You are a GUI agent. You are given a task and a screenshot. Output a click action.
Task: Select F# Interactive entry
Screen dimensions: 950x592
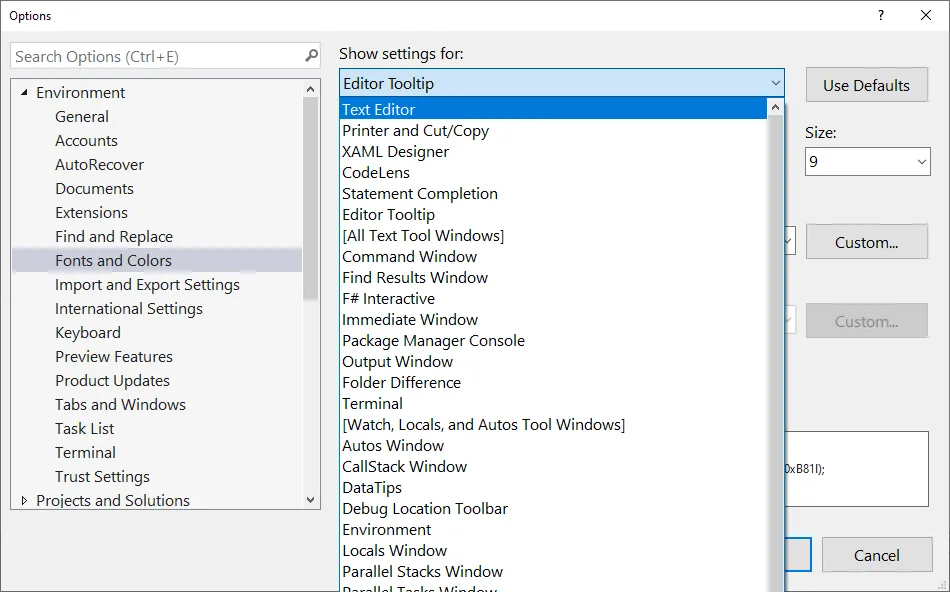click(553, 299)
